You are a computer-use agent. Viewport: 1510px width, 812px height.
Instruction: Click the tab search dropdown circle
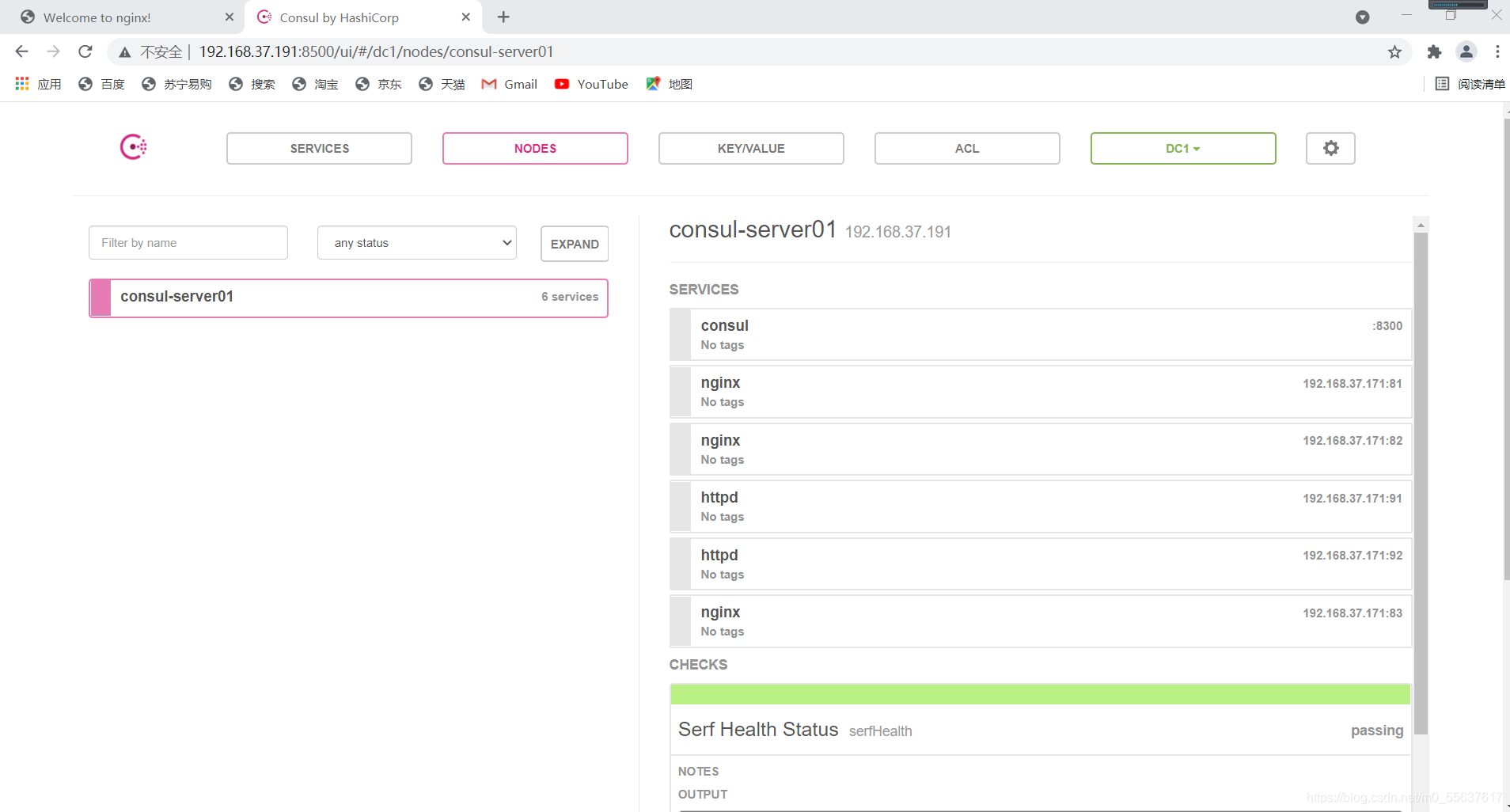coord(1362,17)
